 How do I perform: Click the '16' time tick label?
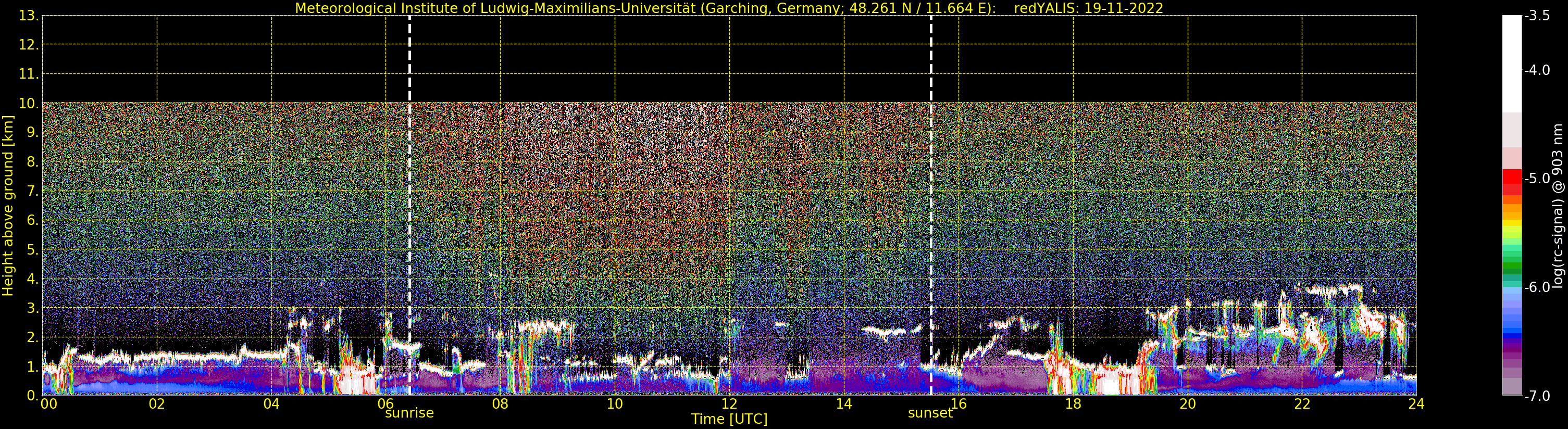[959, 403]
